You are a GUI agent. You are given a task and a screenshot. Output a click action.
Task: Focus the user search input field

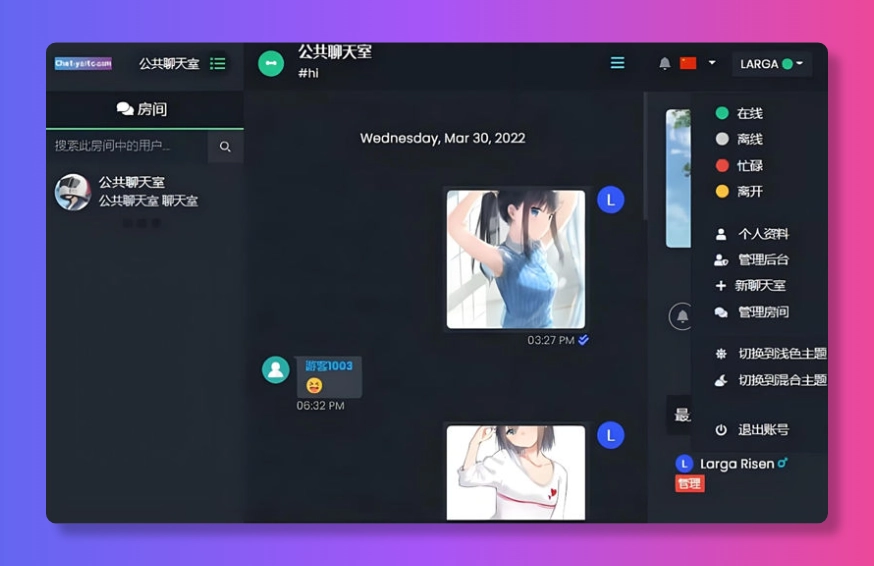(x=127, y=146)
